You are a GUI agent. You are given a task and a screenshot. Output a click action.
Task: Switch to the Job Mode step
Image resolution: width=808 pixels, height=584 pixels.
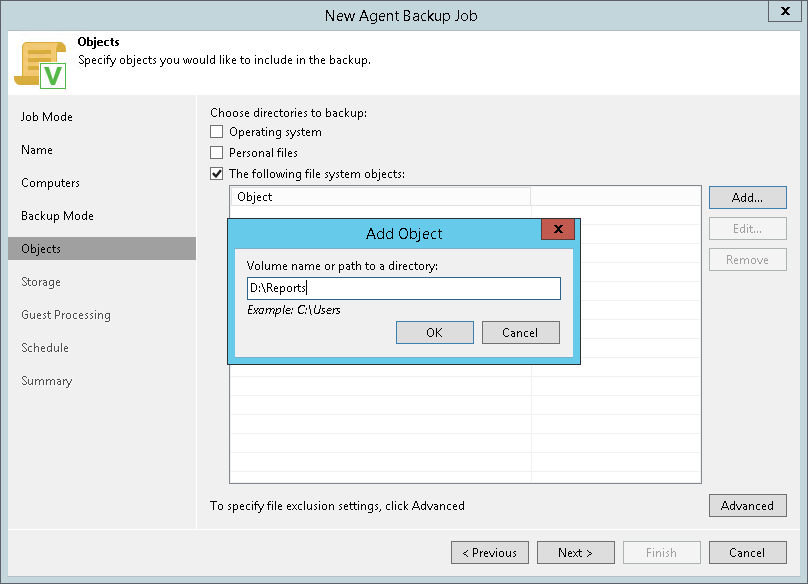pyautogui.click(x=47, y=117)
